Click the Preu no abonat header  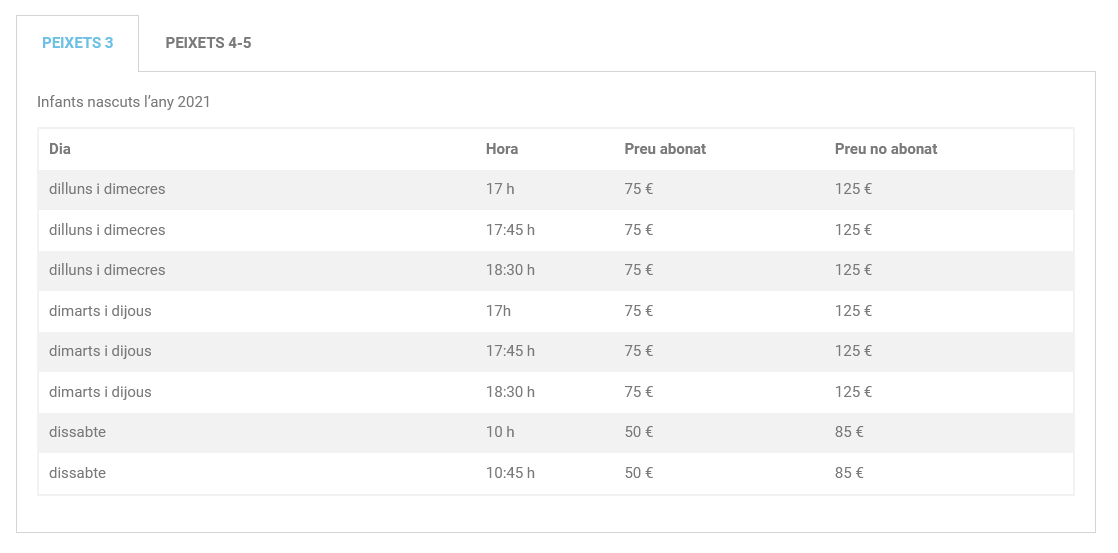point(886,149)
